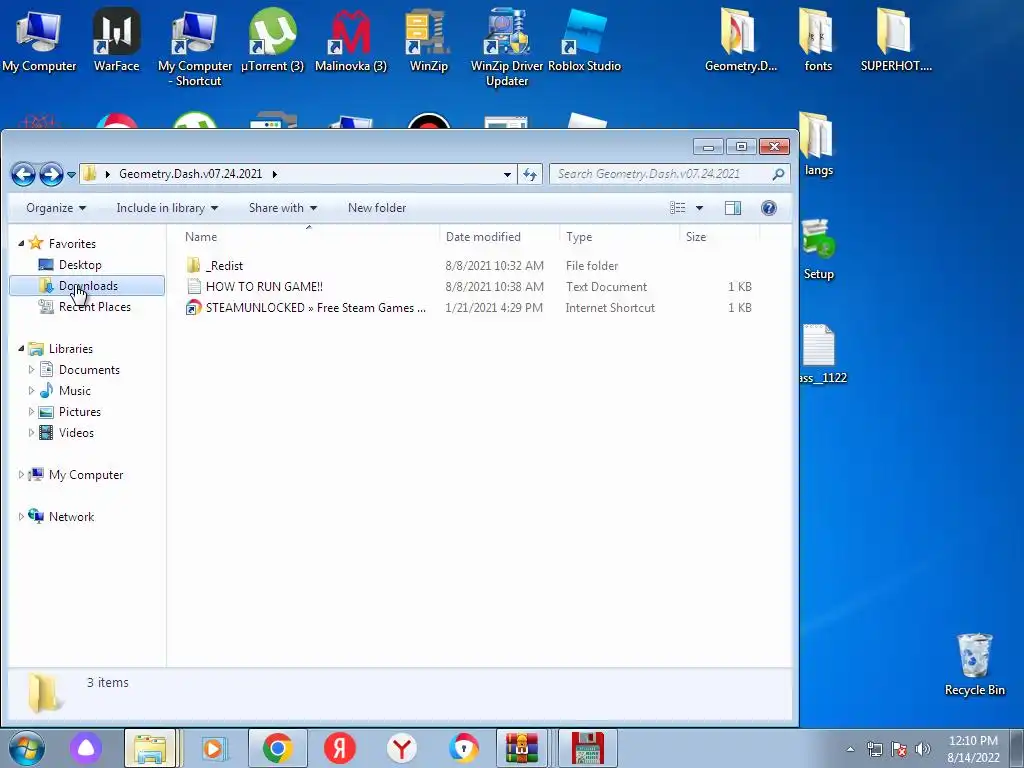Viewport: 1024px width, 768px height.
Task: Change view with the view icon button
Action: tap(677, 208)
